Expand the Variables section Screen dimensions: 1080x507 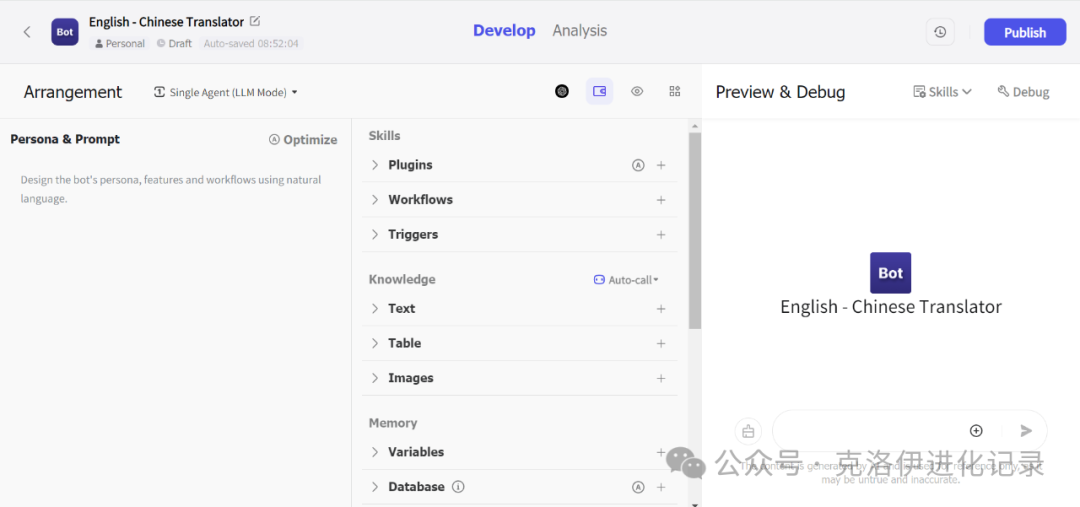point(375,452)
